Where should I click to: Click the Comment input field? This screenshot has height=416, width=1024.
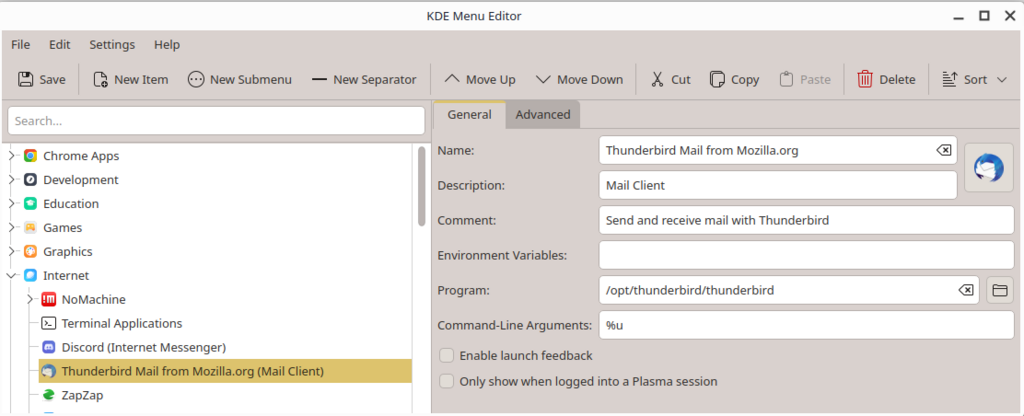807,220
